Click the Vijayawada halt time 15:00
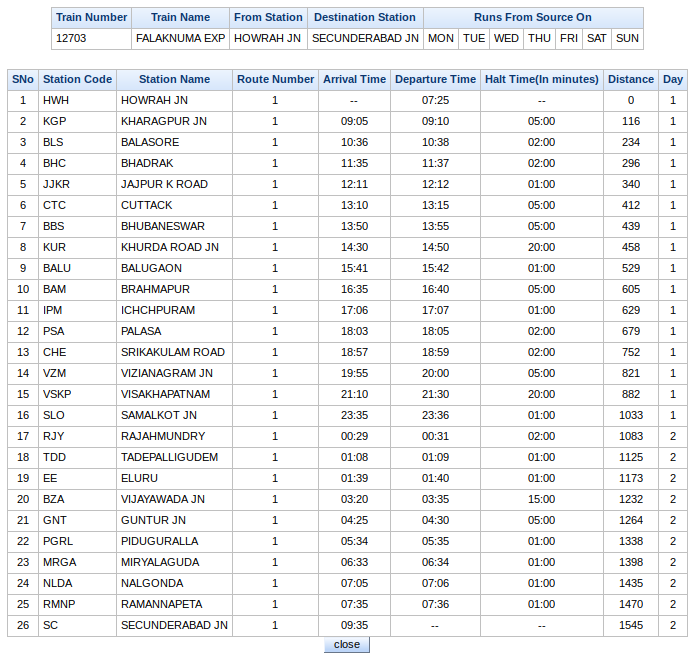 [x=541, y=499]
